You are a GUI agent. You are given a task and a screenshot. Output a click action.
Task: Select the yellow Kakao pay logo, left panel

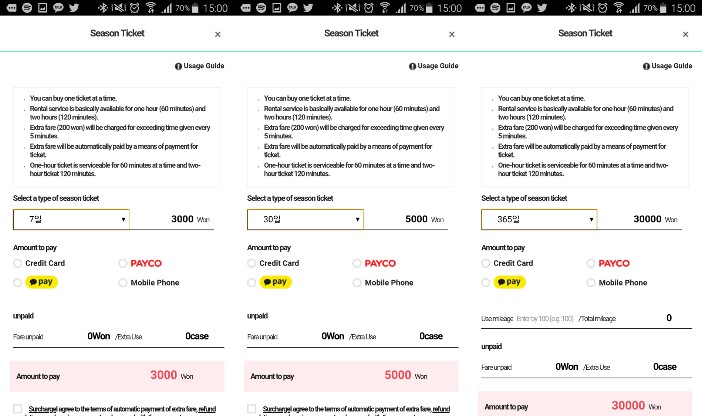[42, 282]
